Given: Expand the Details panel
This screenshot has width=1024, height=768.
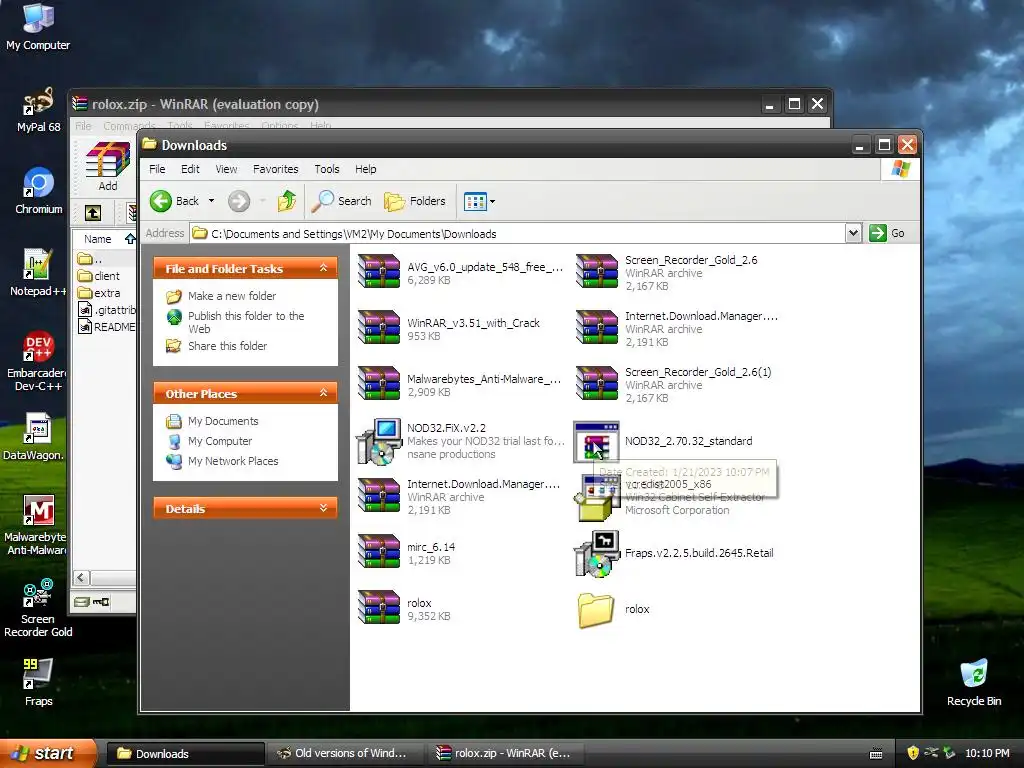Looking at the screenshot, I should tap(323, 507).
